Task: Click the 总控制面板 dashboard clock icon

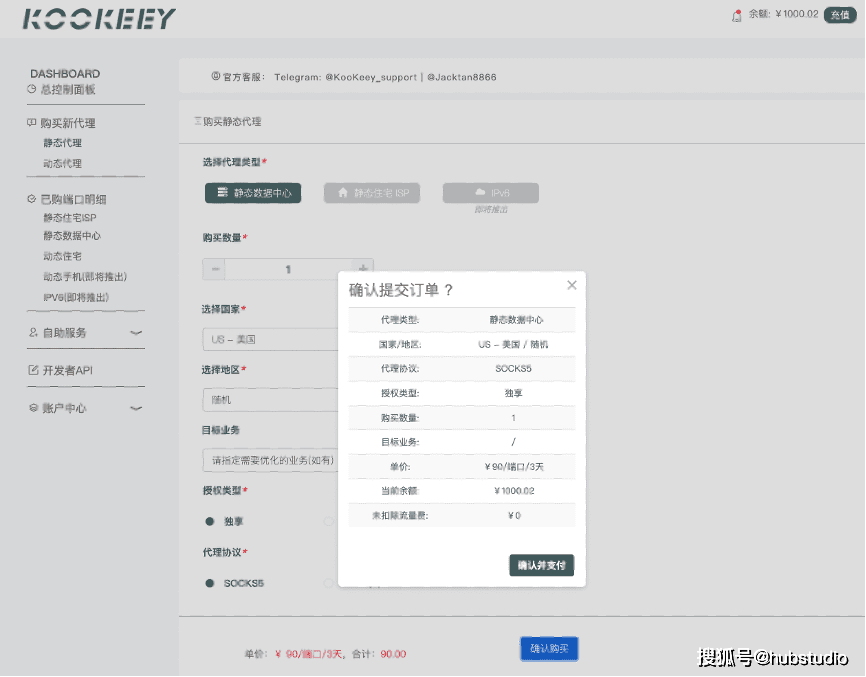Action: [x=32, y=89]
